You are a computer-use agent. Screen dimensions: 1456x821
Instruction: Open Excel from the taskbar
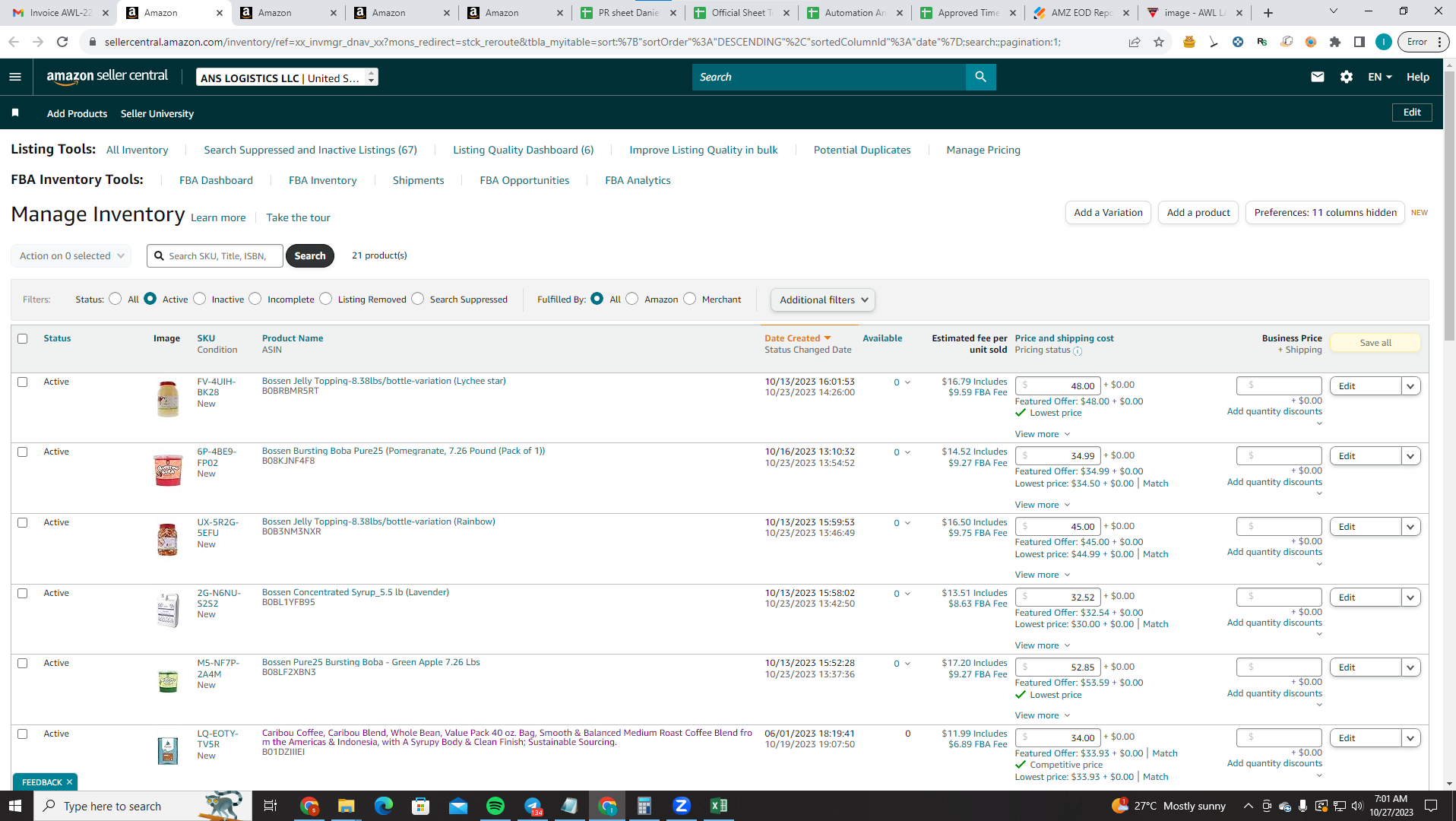coord(718,806)
